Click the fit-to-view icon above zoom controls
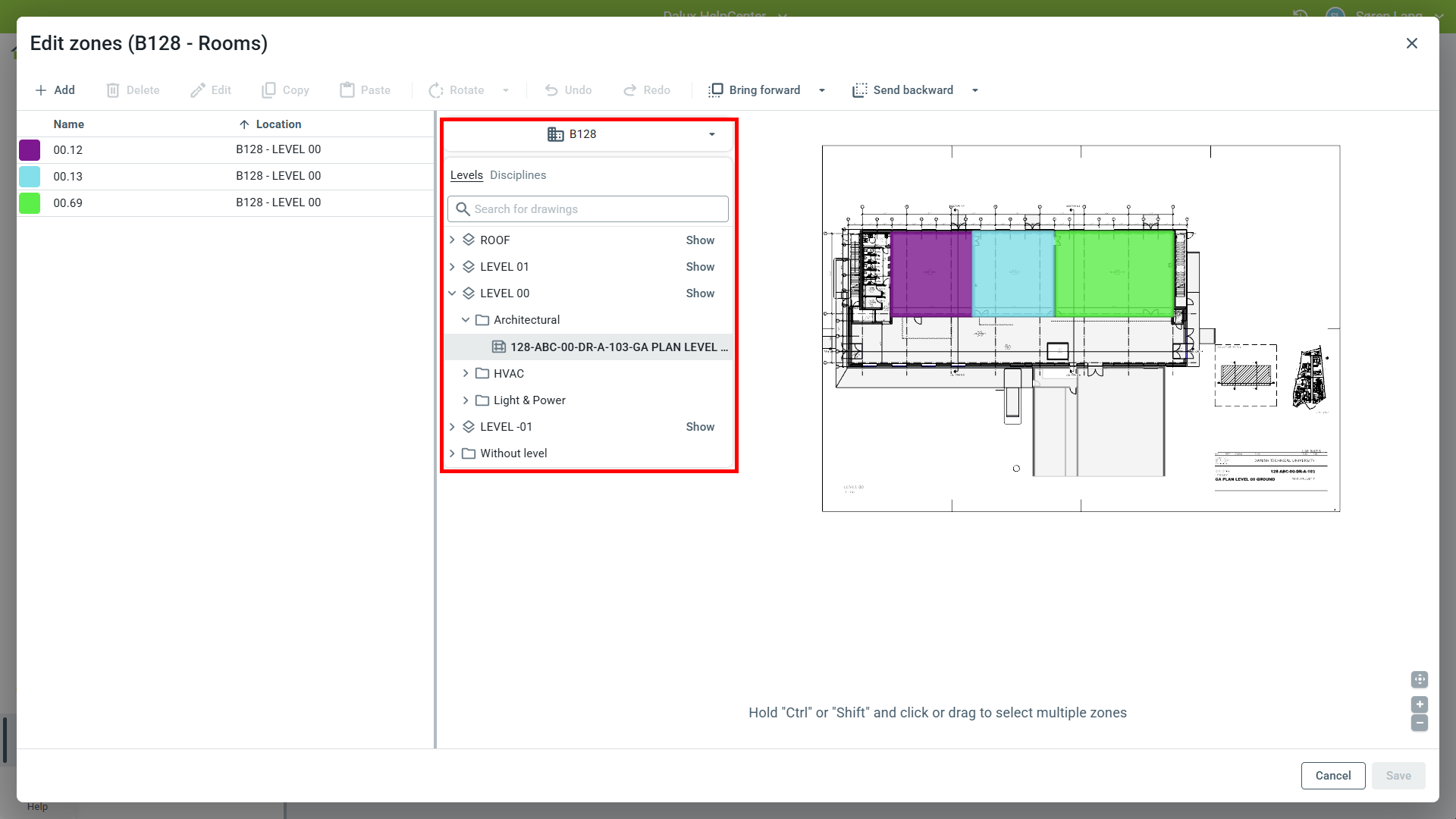This screenshot has width=1456, height=819. tap(1420, 679)
